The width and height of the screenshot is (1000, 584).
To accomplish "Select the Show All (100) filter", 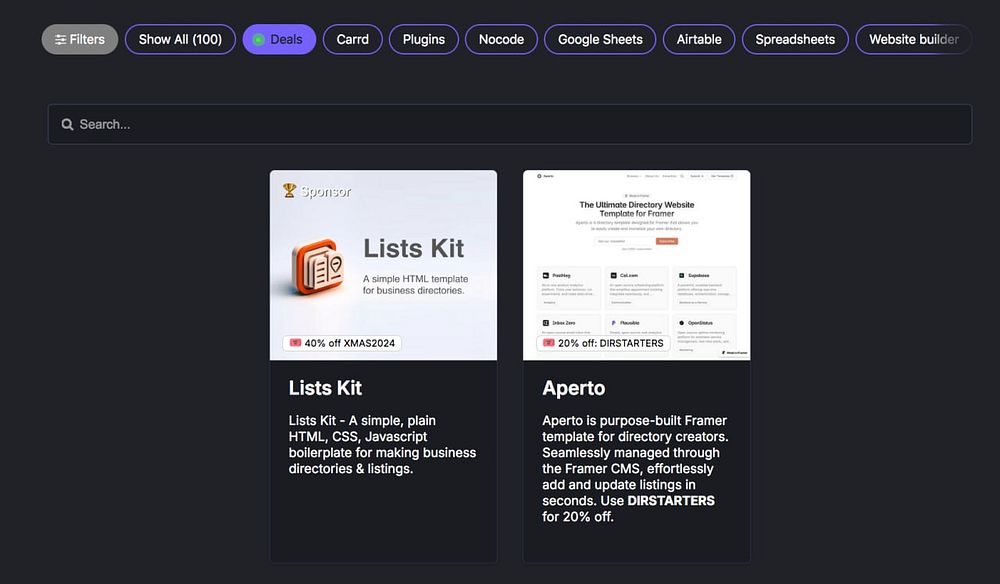I will click(x=180, y=40).
